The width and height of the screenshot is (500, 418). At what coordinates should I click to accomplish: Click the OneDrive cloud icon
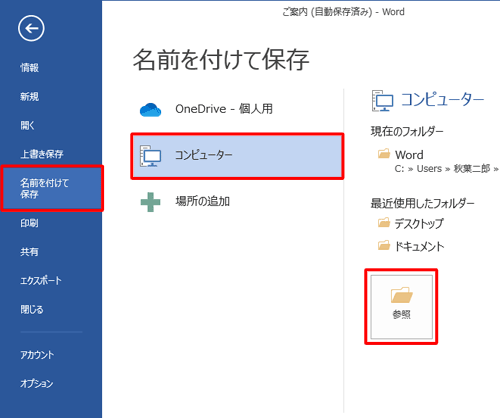(150, 110)
